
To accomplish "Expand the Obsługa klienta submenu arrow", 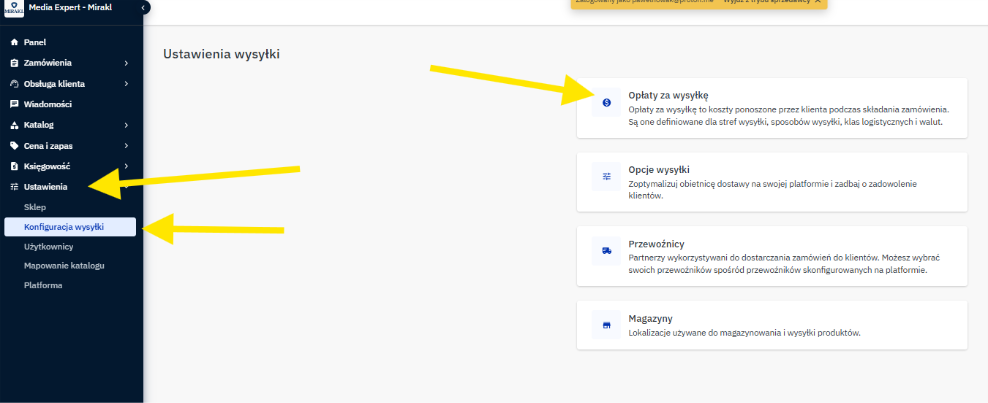I will pyautogui.click(x=126, y=84).
